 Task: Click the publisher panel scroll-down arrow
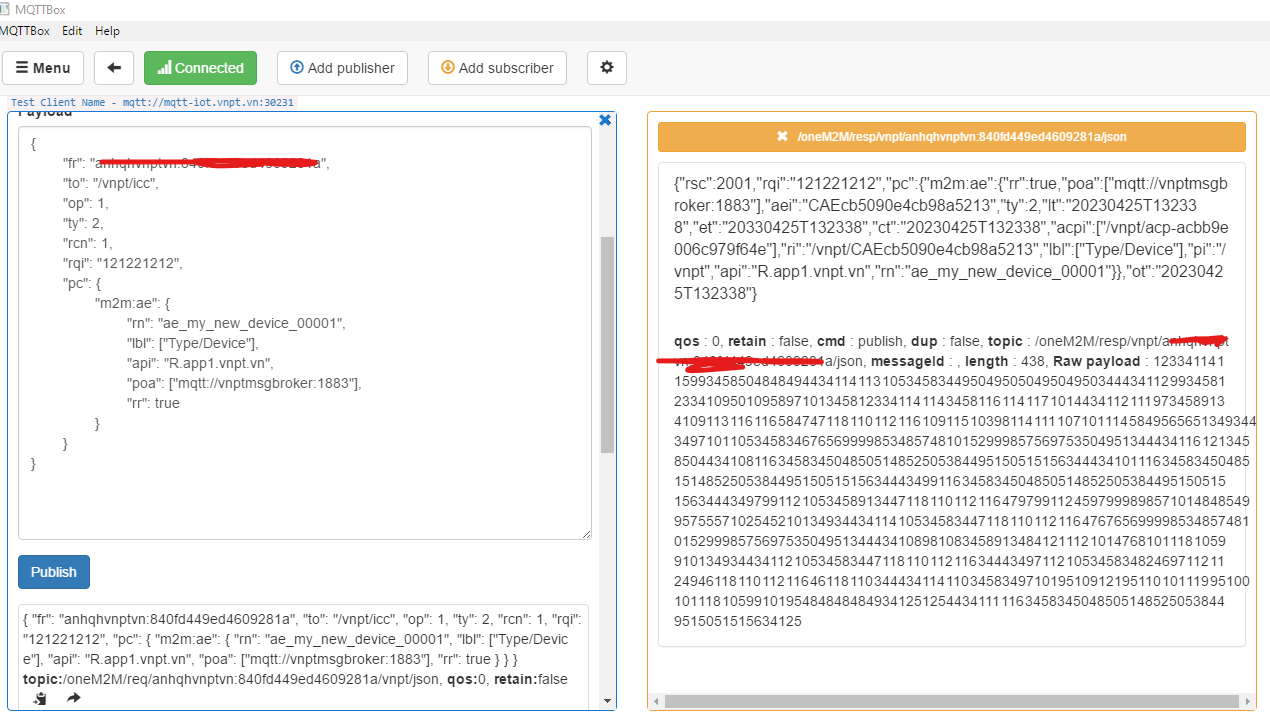click(x=607, y=701)
